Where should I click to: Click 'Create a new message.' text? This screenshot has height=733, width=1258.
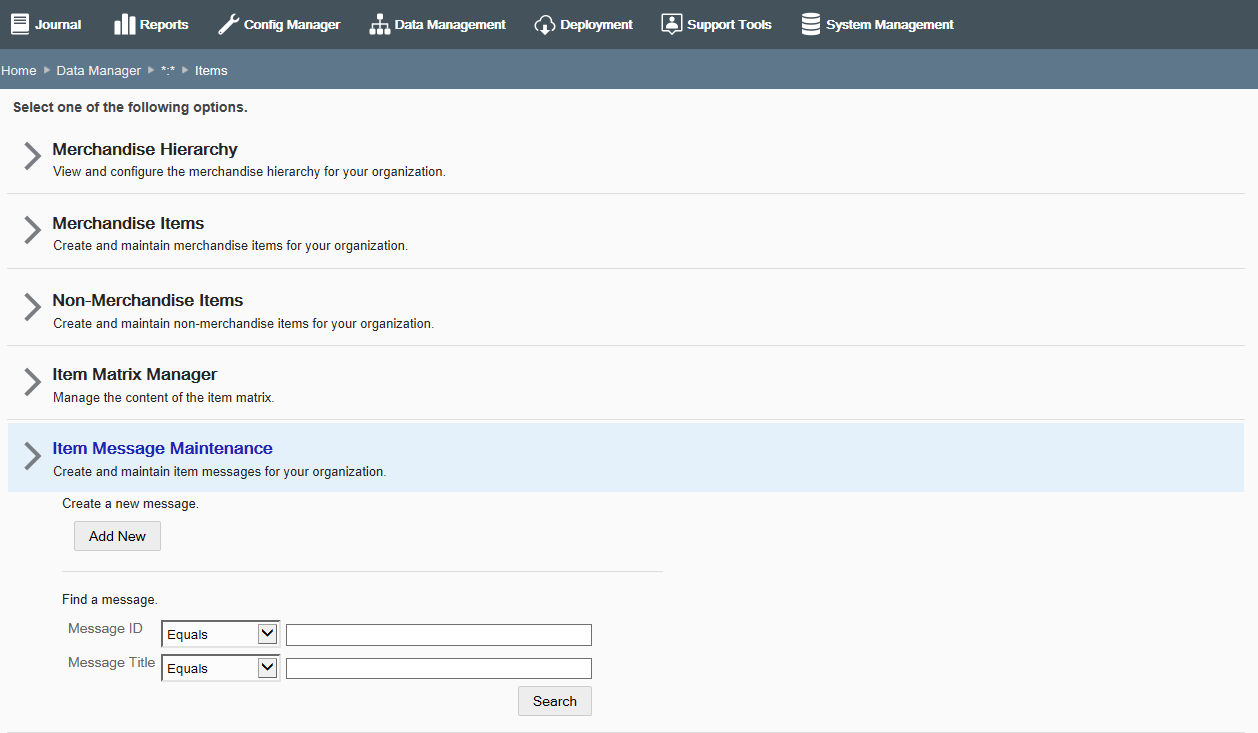coord(131,504)
